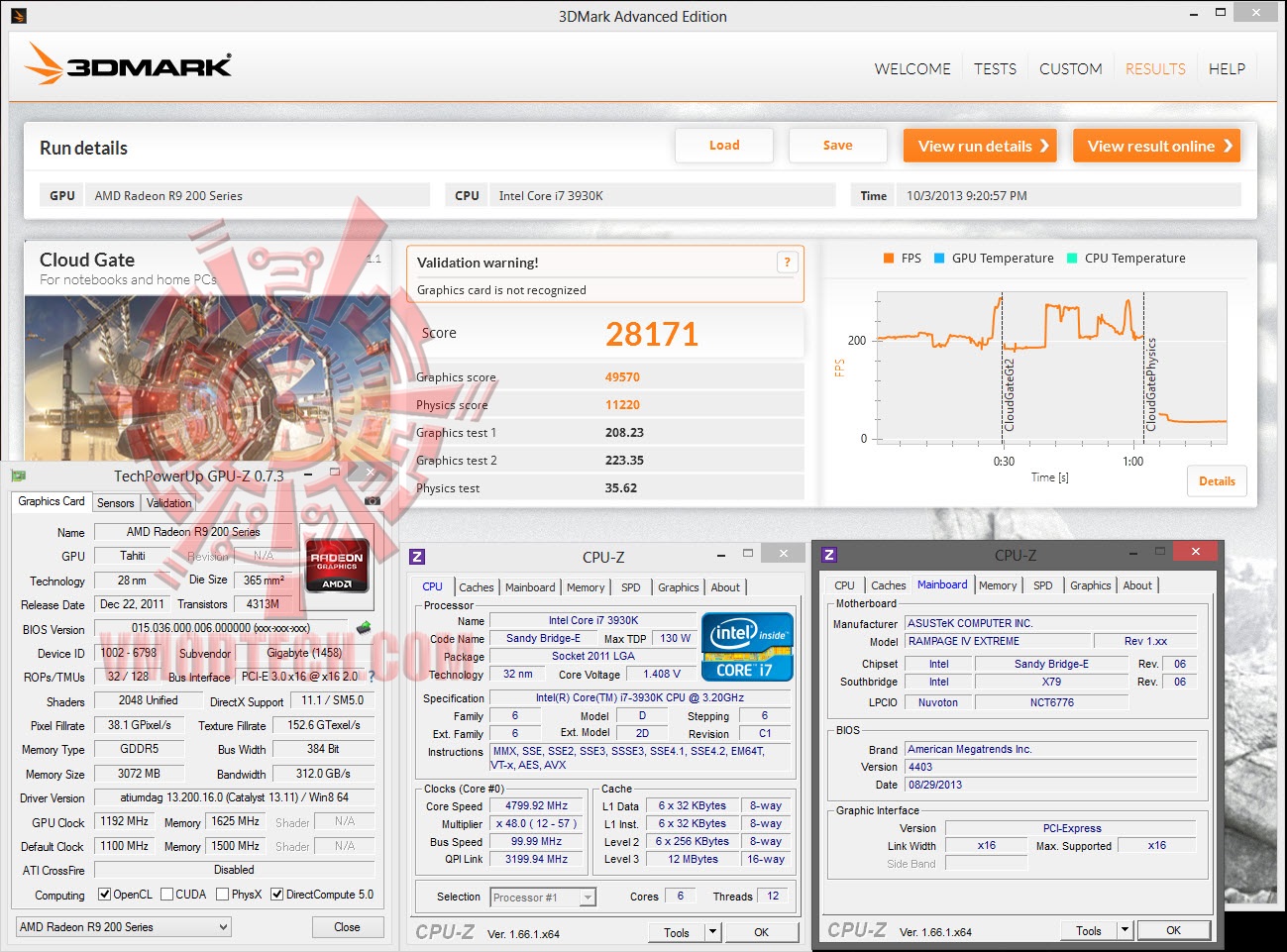The width and height of the screenshot is (1287, 952).
Task: Click the GPU-Z title bar app icon
Action: point(18,476)
